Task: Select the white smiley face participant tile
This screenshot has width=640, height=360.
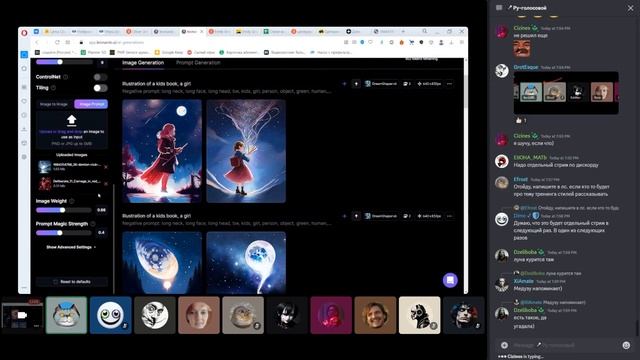Action: (x=111, y=315)
